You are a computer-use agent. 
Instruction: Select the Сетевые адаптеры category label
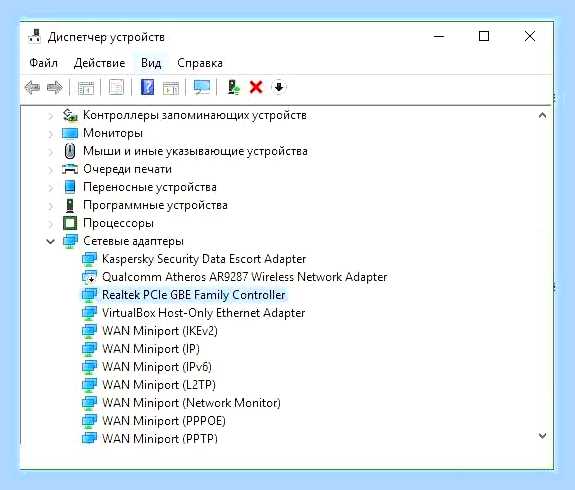[133, 241]
